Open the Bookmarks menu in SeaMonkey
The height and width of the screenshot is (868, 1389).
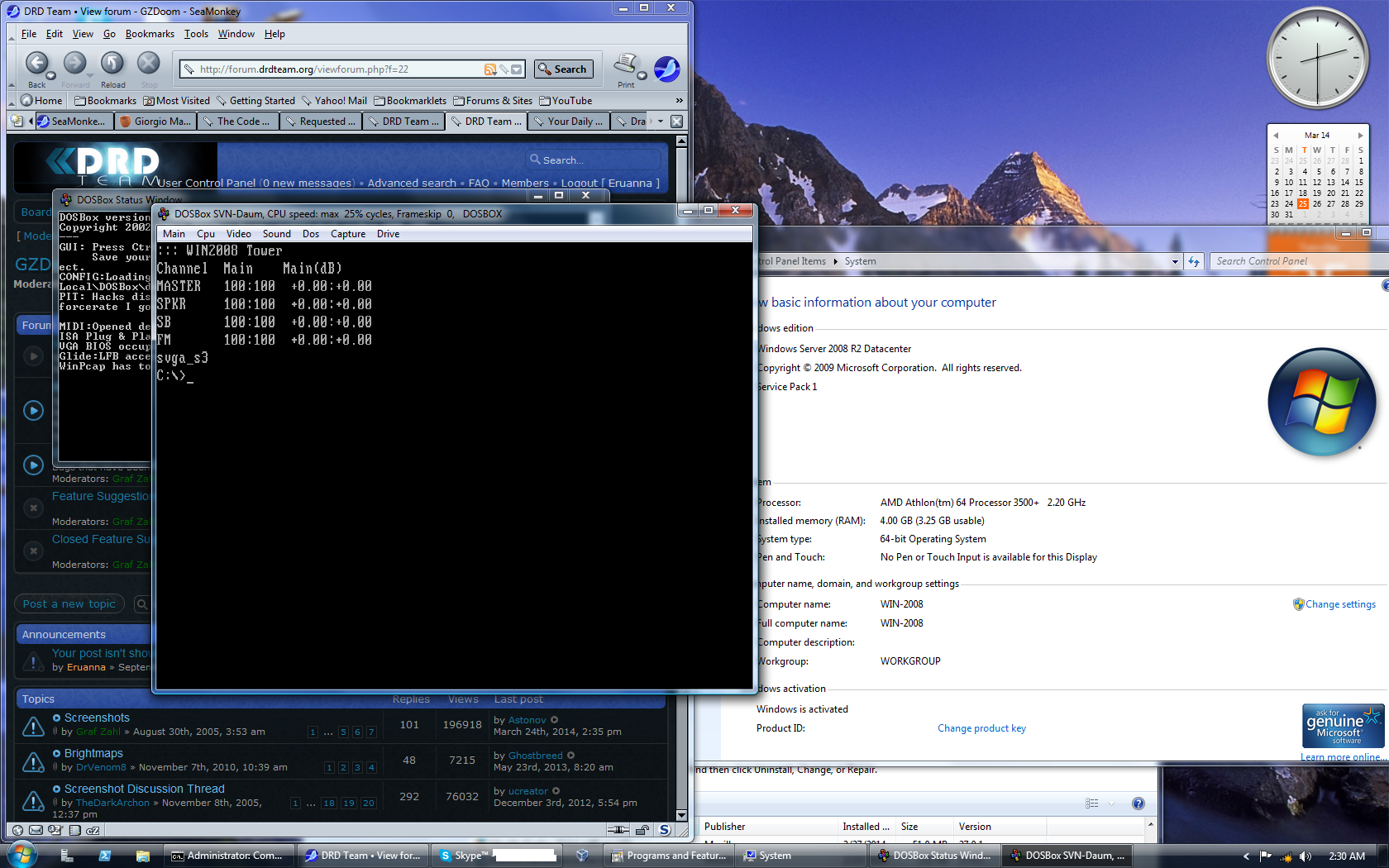click(x=150, y=34)
